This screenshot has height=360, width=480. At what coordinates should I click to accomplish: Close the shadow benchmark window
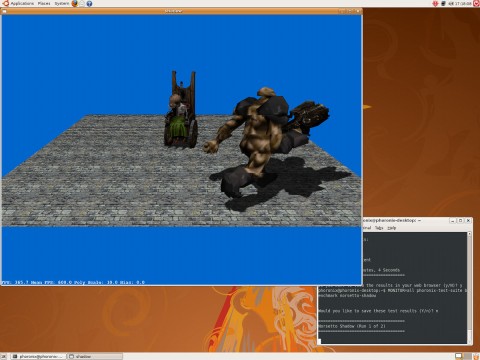pos(358,11)
